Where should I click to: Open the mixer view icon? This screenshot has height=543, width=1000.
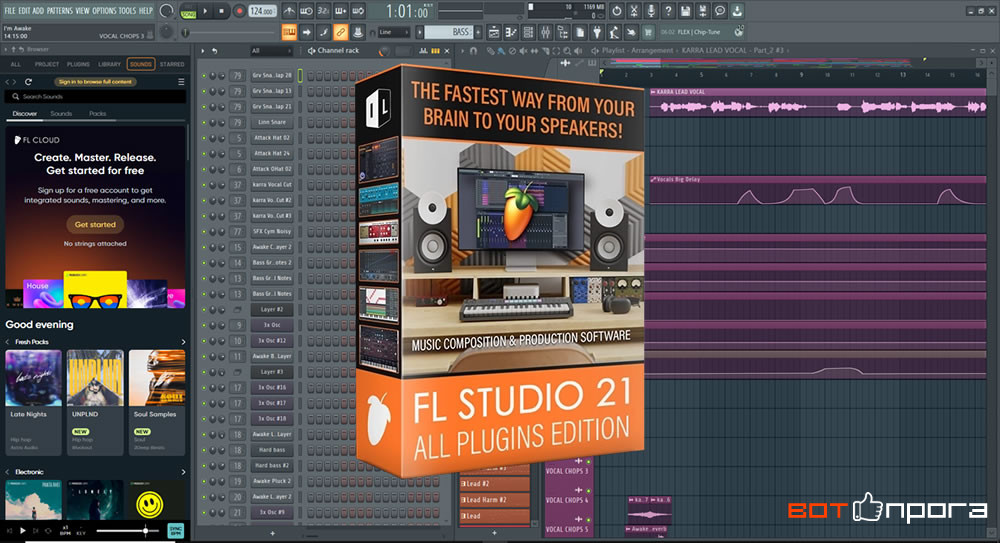coord(545,32)
